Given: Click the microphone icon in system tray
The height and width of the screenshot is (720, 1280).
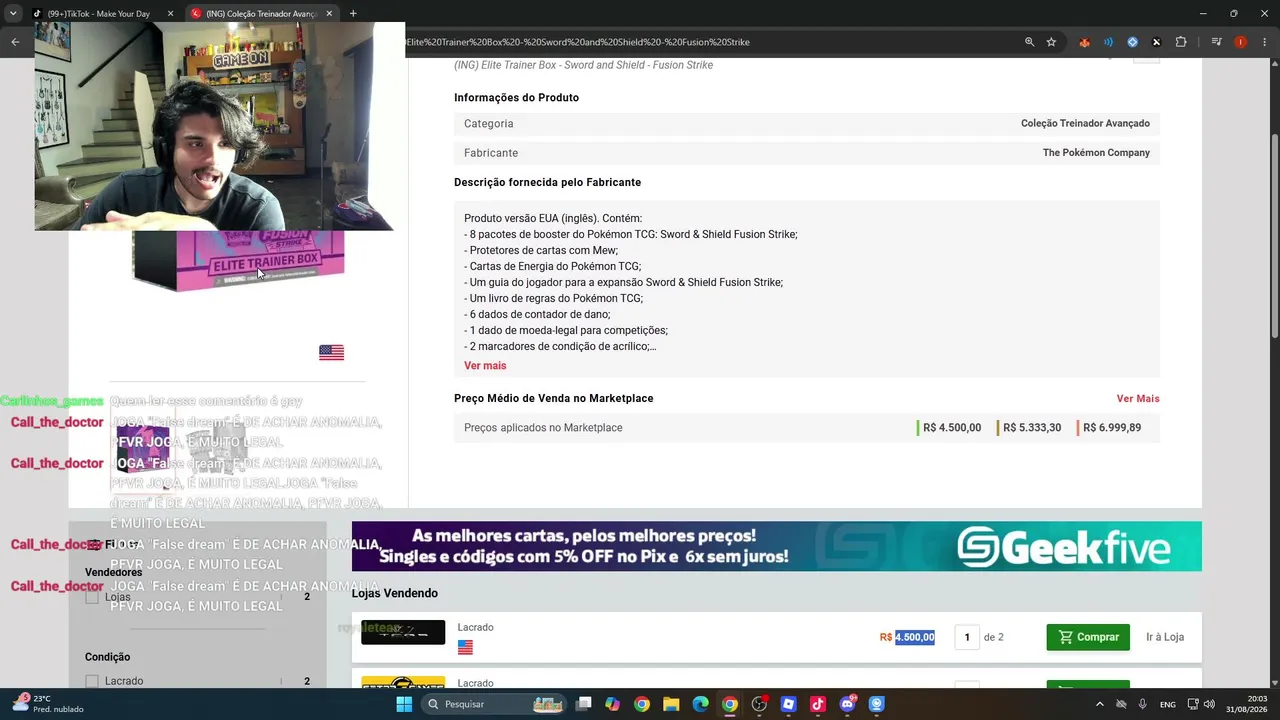Looking at the screenshot, I should pyautogui.click(x=1142, y=704).
